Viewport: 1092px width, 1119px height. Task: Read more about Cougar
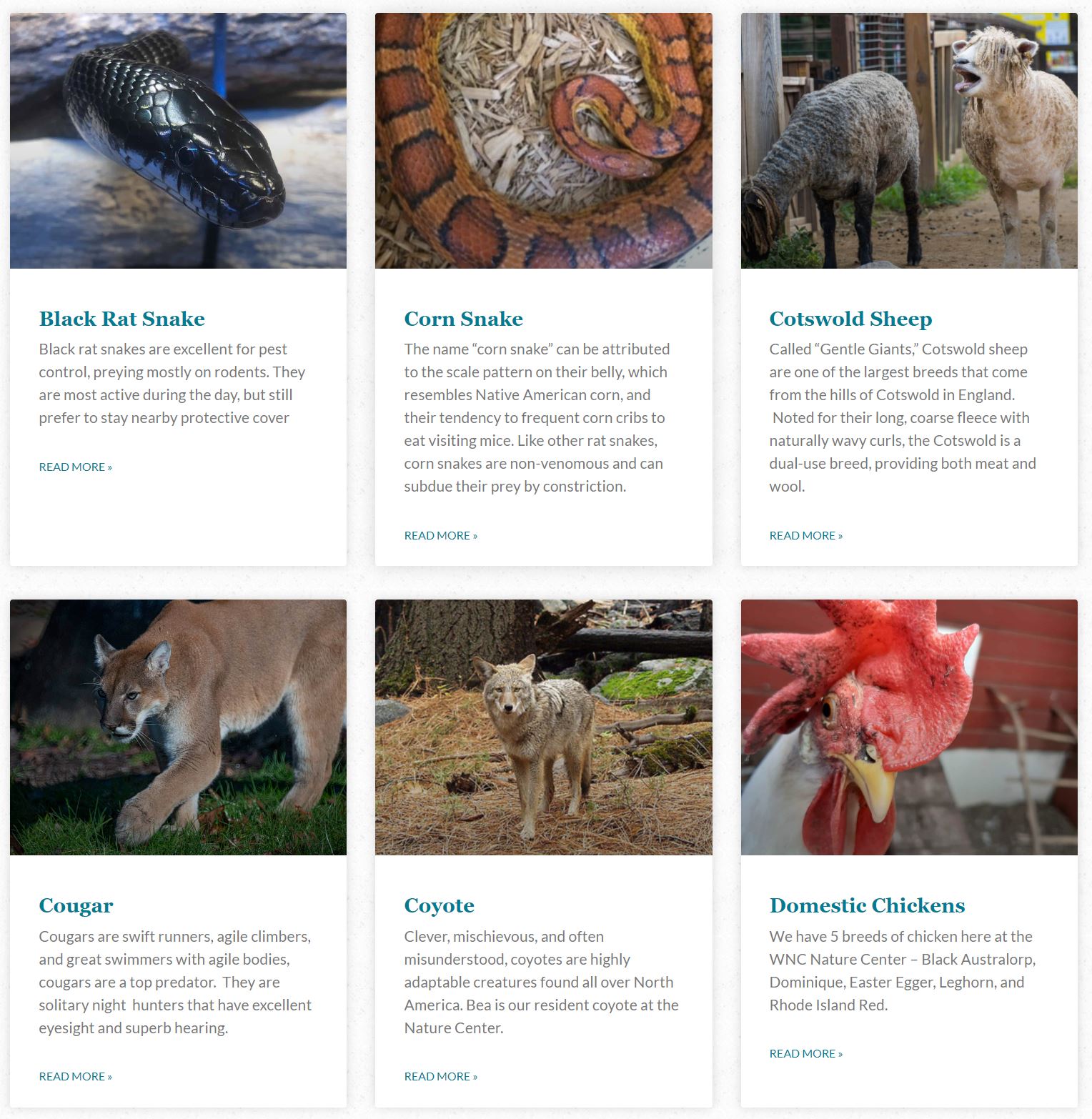[x=75, y=1076]
